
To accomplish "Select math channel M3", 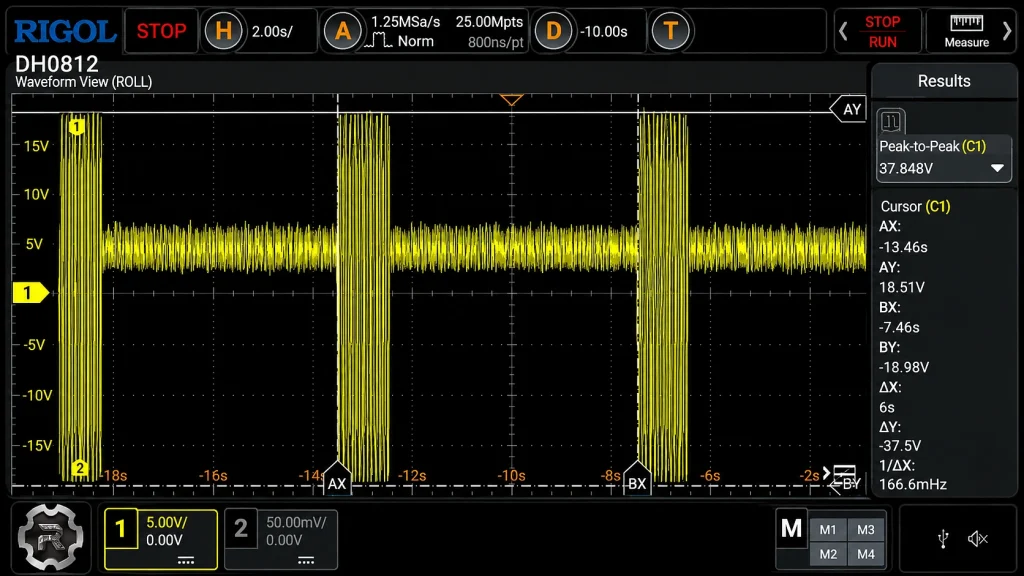I will [x=865, y=530].
